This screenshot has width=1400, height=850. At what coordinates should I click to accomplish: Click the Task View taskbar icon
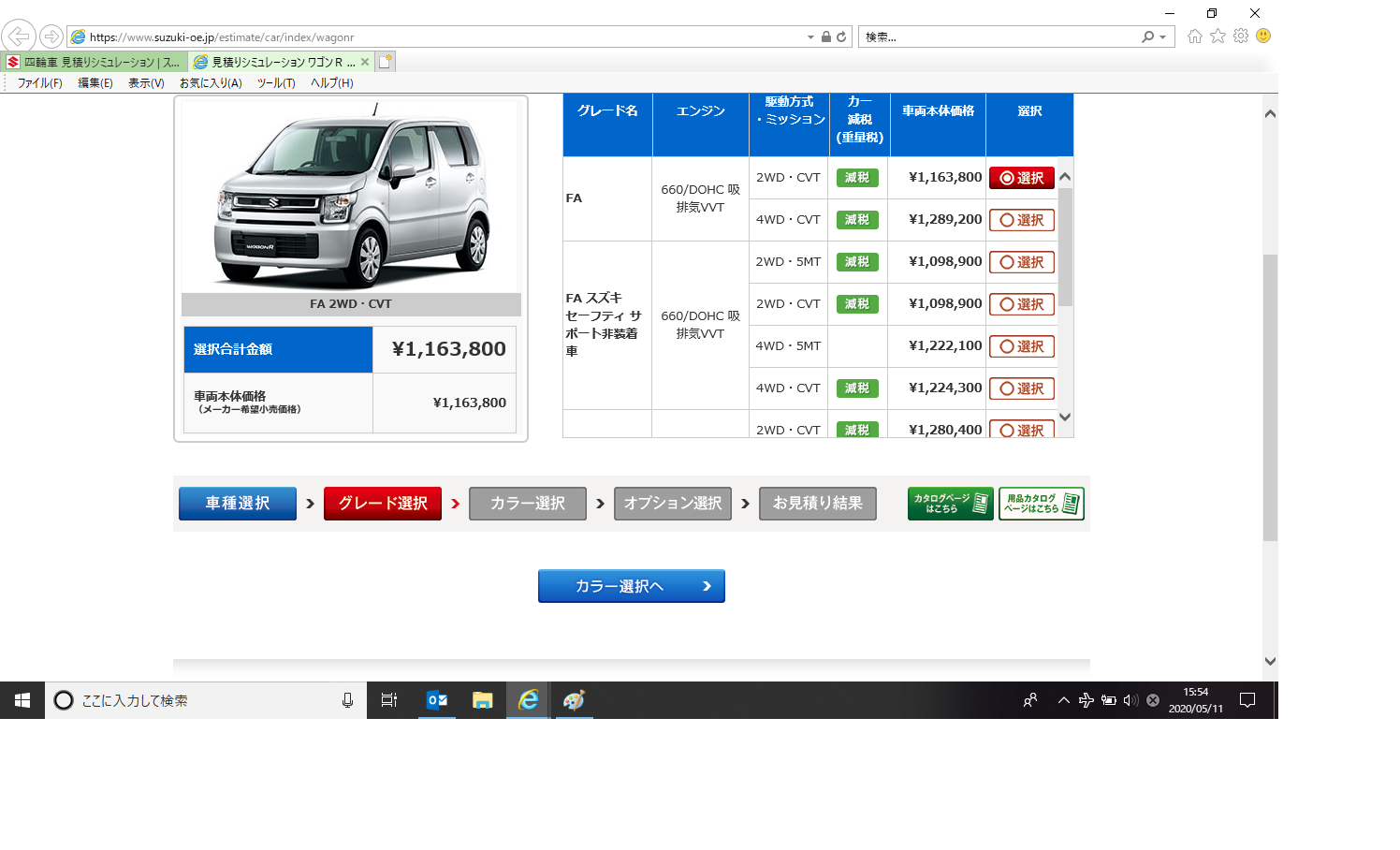click(389, 700)
